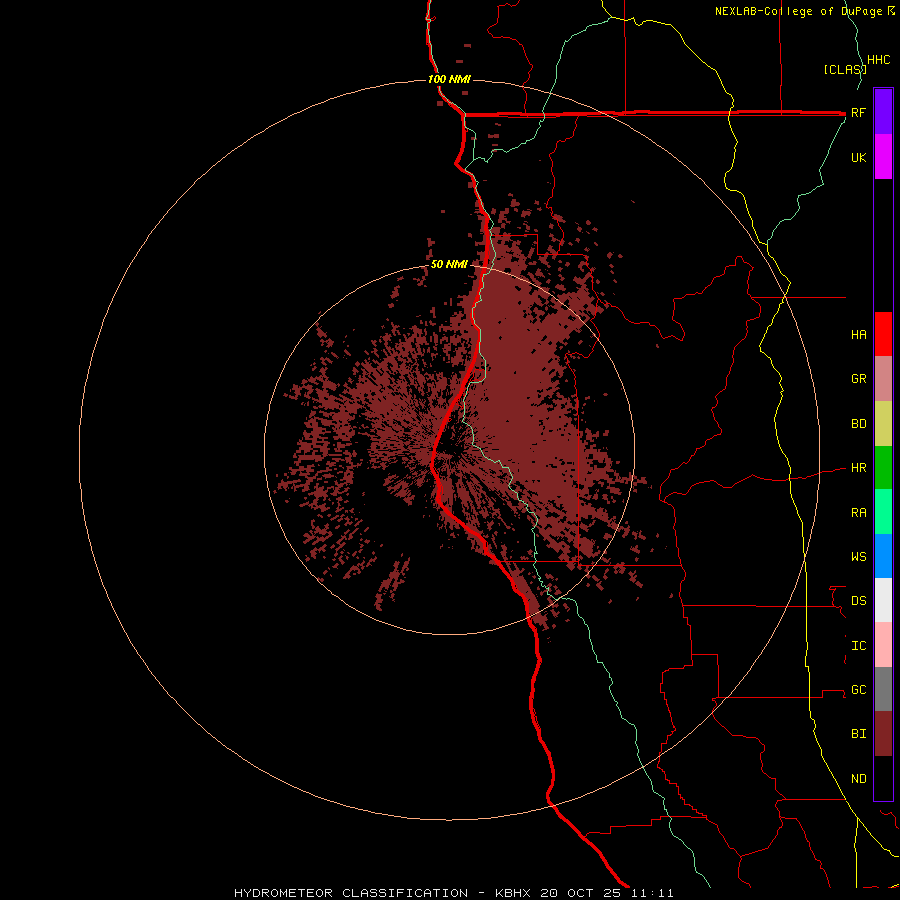Click the DS legend label
Viewport: 900px width, 900px height.
pyautogui.click(x=858, y=601)
